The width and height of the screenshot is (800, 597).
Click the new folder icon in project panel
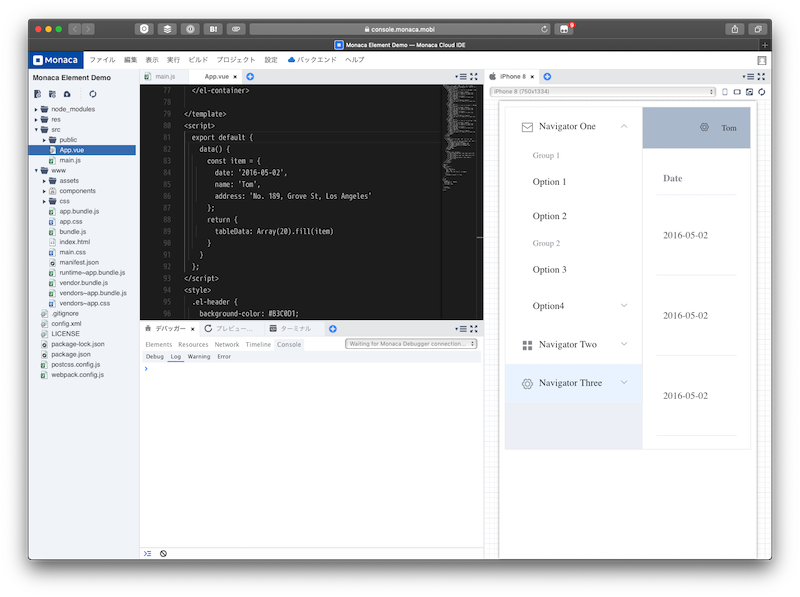(52, 94)
